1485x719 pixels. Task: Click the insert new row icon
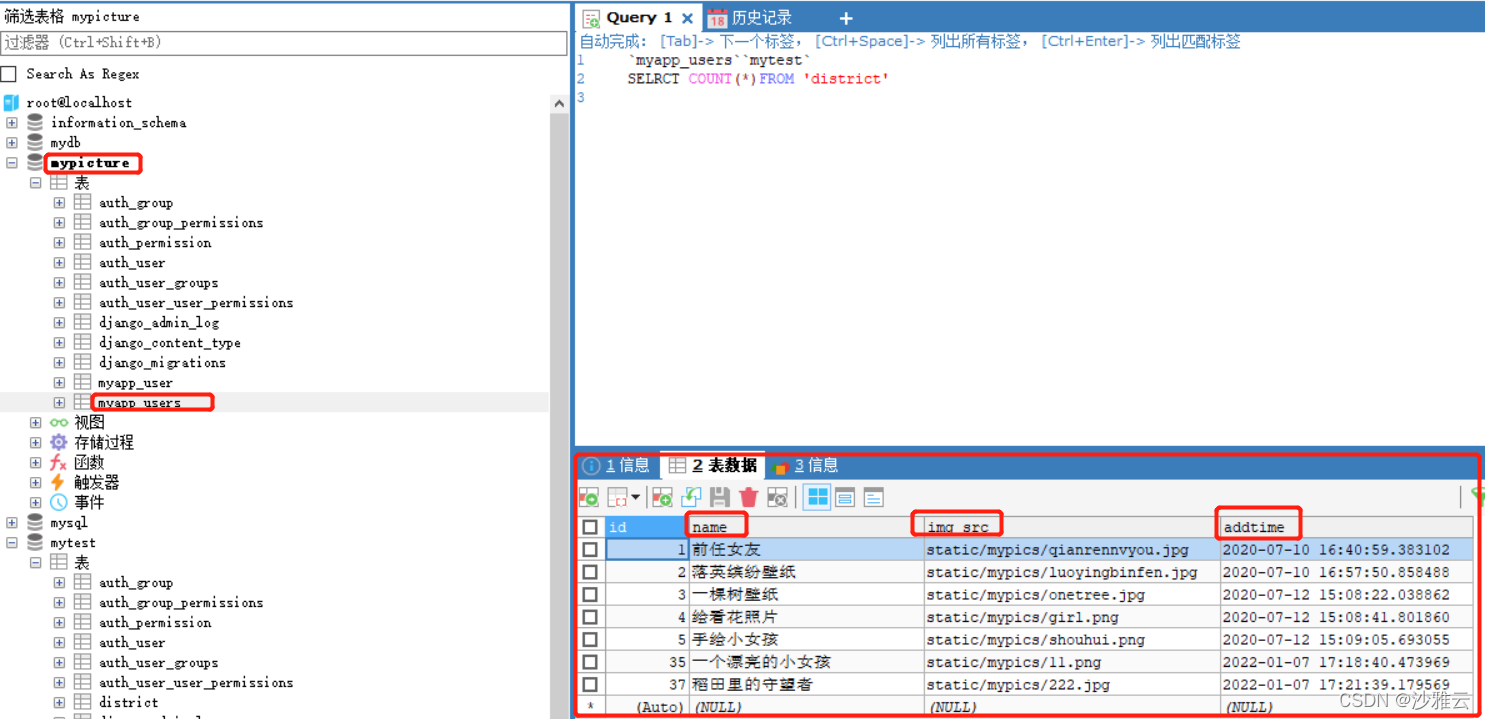tap(662, 497)
